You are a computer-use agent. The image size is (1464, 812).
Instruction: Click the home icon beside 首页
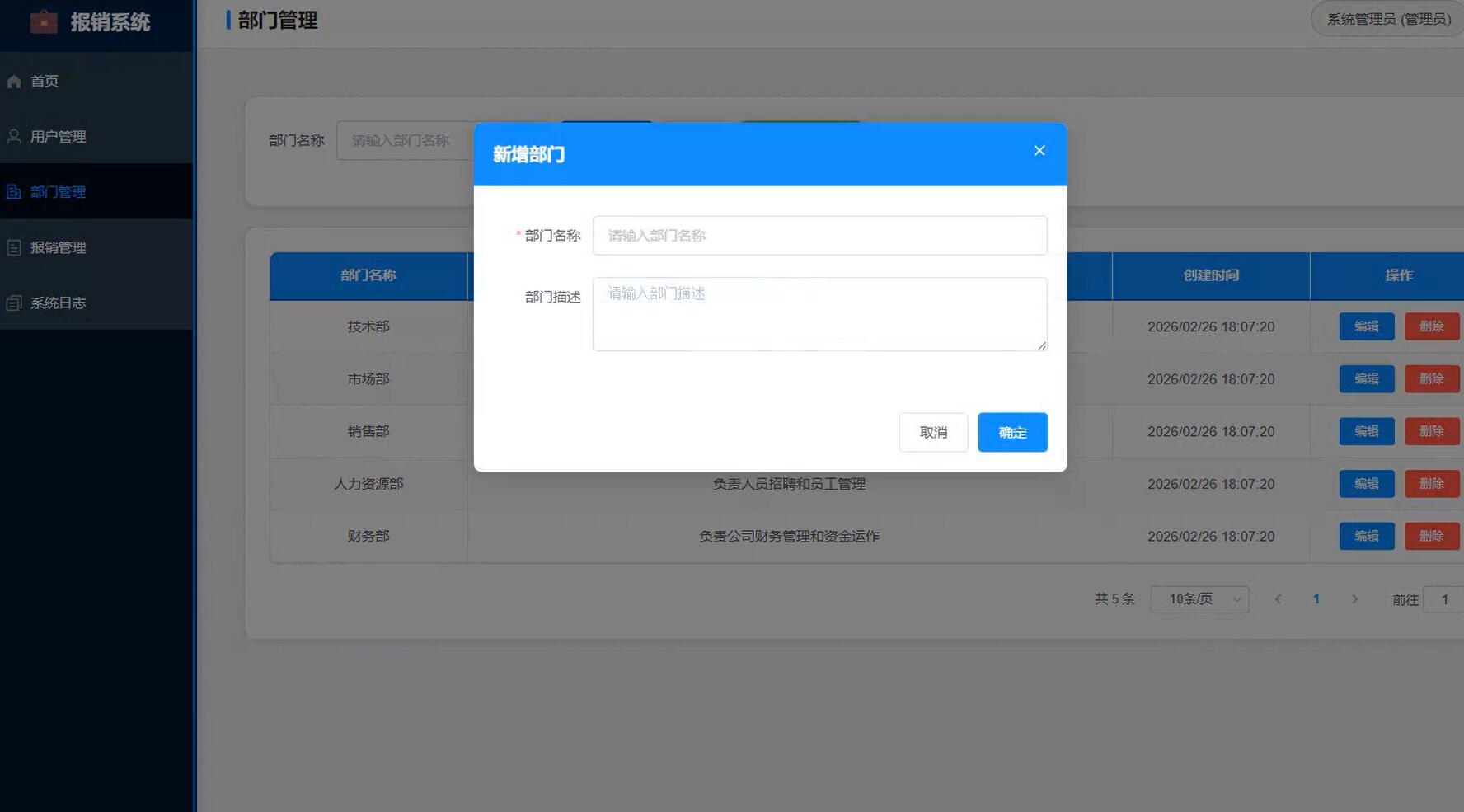14,81
